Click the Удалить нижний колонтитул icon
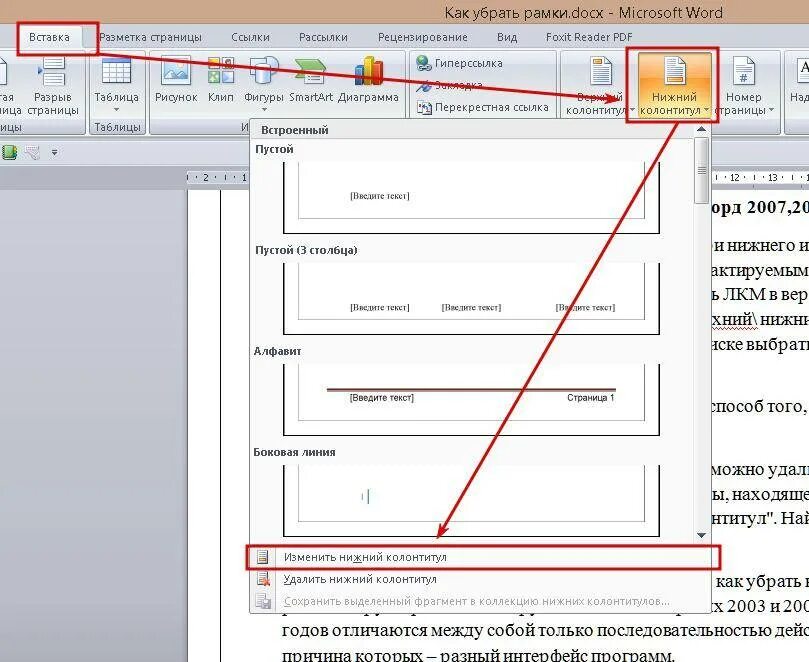This screenshot has width=809, height=662. pyautogui.click(x=264, y=579)
